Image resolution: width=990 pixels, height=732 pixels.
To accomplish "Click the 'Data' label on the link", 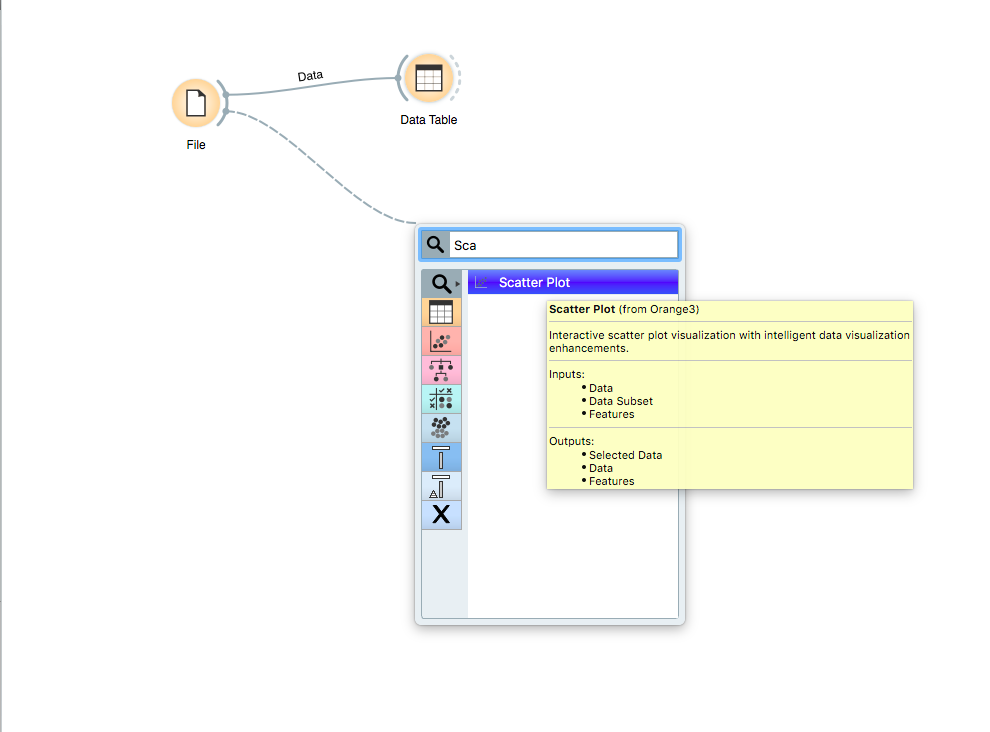I will click(310, 76).
